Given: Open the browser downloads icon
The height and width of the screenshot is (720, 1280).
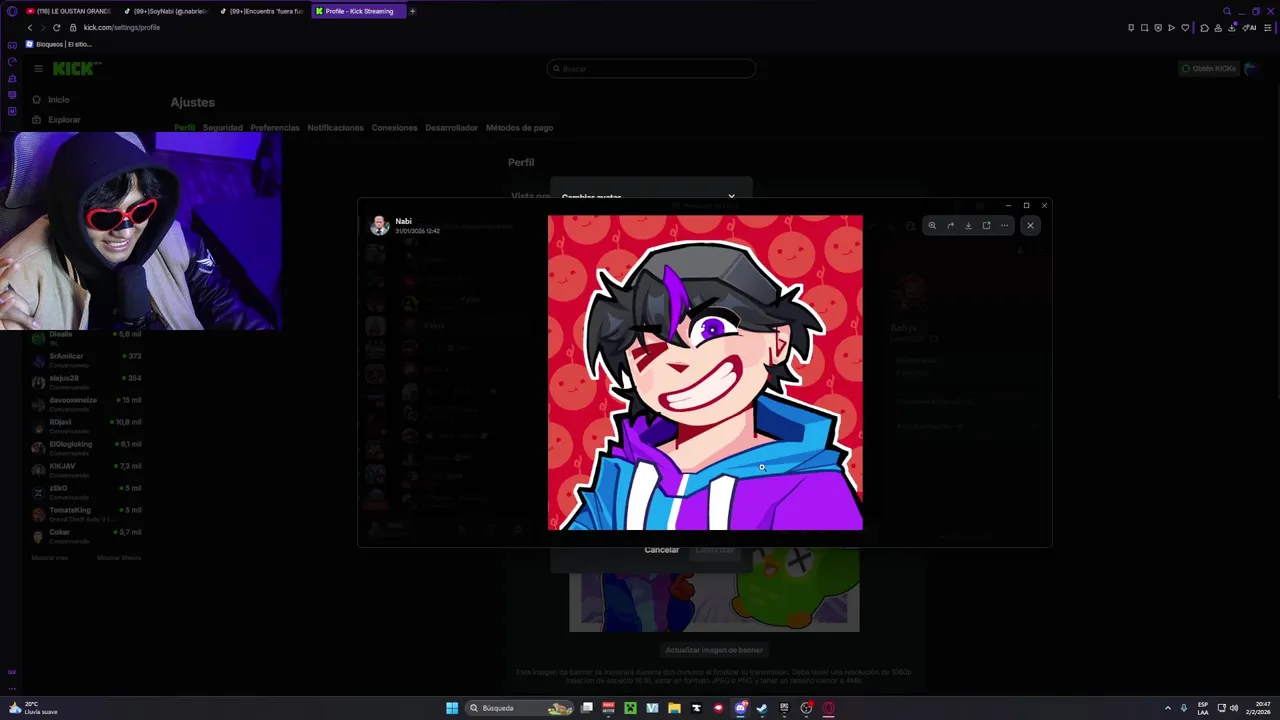Looking at the screenshot, I should tap(1231, 27).
